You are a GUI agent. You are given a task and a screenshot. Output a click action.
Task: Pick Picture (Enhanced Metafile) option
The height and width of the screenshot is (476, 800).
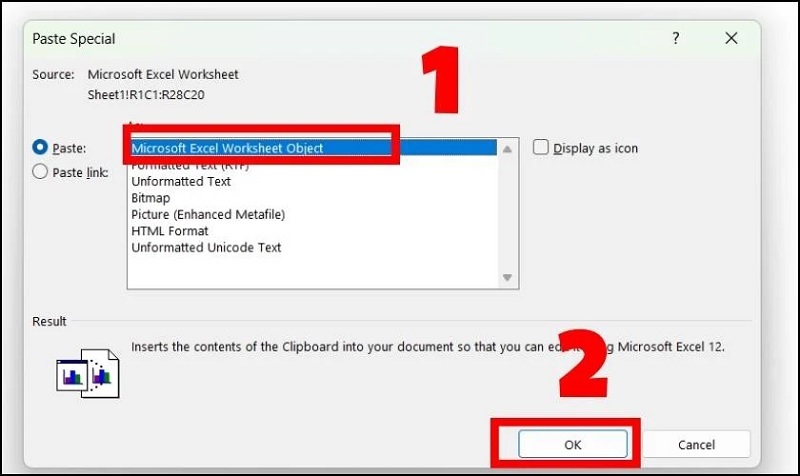click(208, 214)
